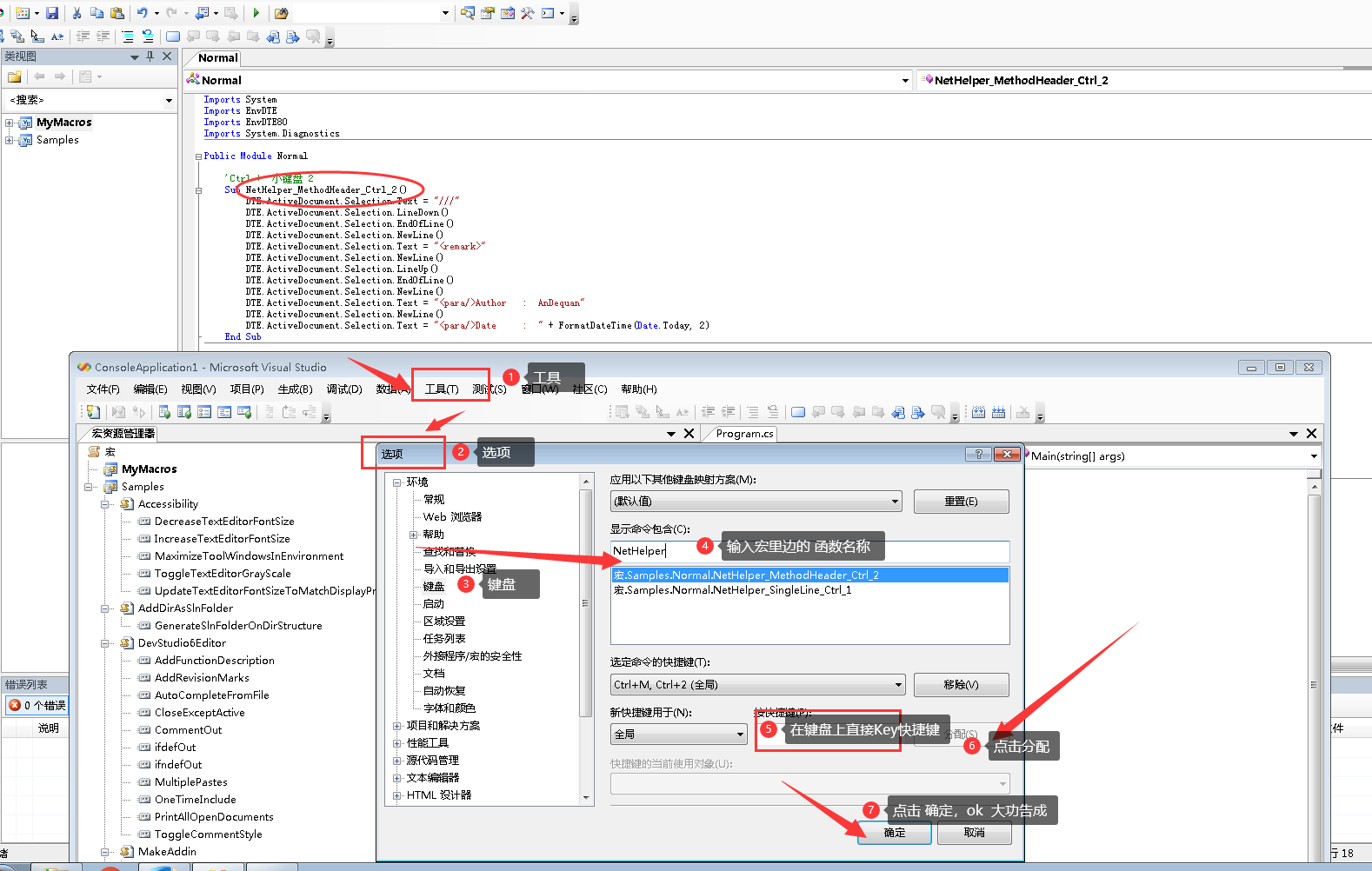
Task: Open the 生成(B) menu
Action: pyautogui.click(x=295, y=389)
